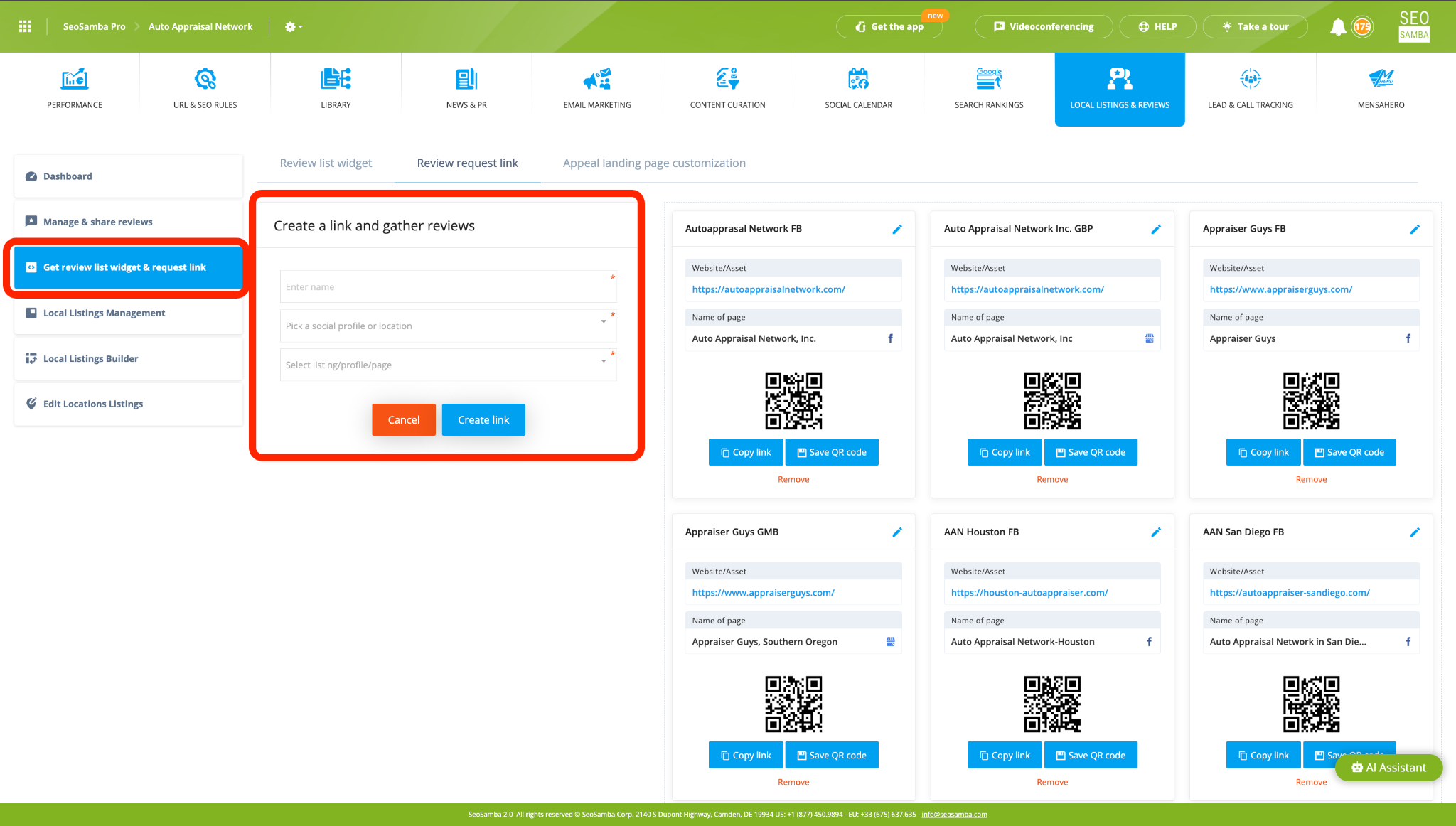Start Take a tour
This screenshot has width=1456, height=826.
(x=1255, y=26)
